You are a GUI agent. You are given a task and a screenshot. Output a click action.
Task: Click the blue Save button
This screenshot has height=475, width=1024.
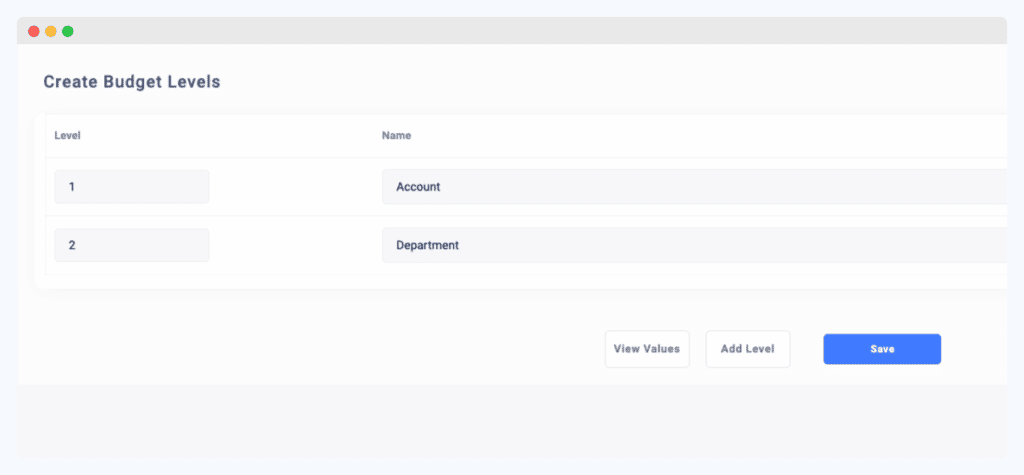881,349
